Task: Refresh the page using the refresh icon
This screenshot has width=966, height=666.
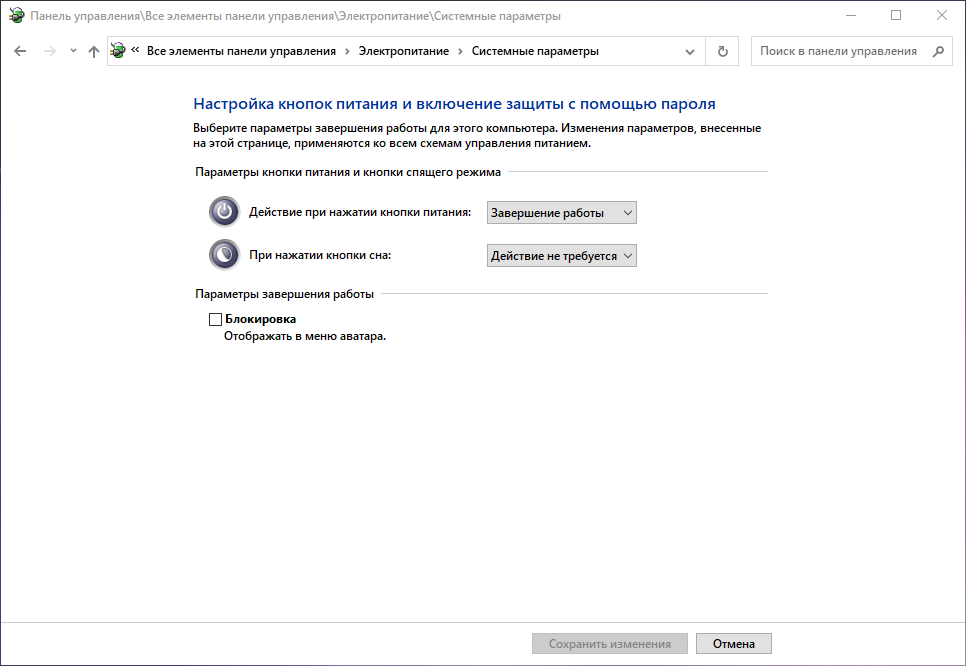Action: click(x=722, y=51)
